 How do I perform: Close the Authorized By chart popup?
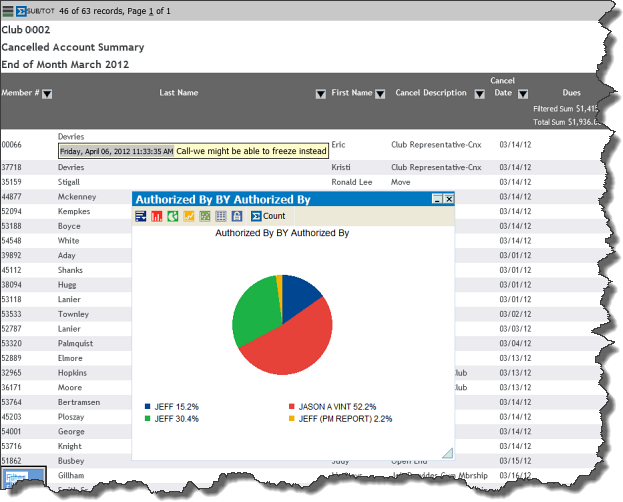[449, 199]
